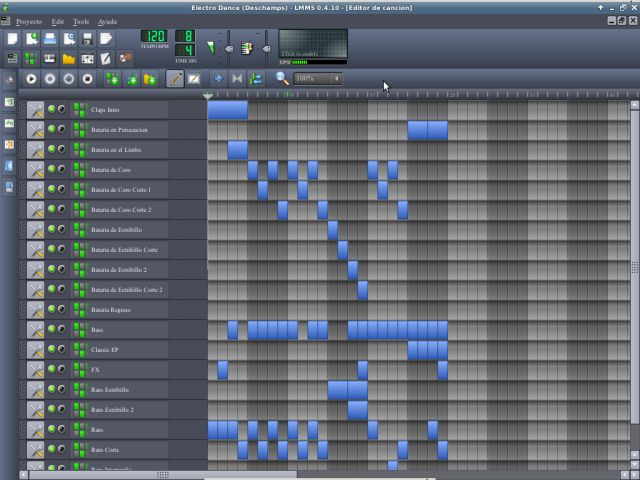Solo the Claps Intro track

click(x=61, y=109)
